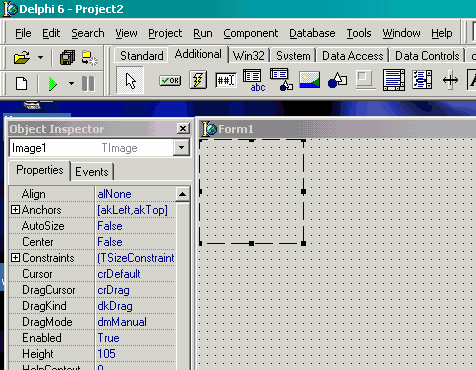The height and width of the screenshot is (370, 476).
Task: Click the arrow pointer selection tool
Action: click(x=130, y=80)
